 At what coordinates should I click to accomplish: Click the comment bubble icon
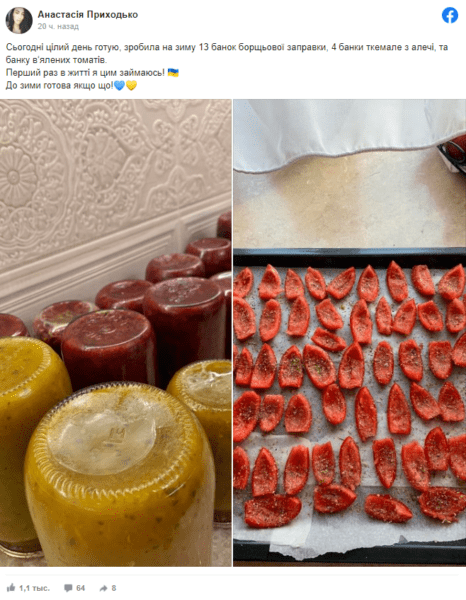click(x=68, y=588)
